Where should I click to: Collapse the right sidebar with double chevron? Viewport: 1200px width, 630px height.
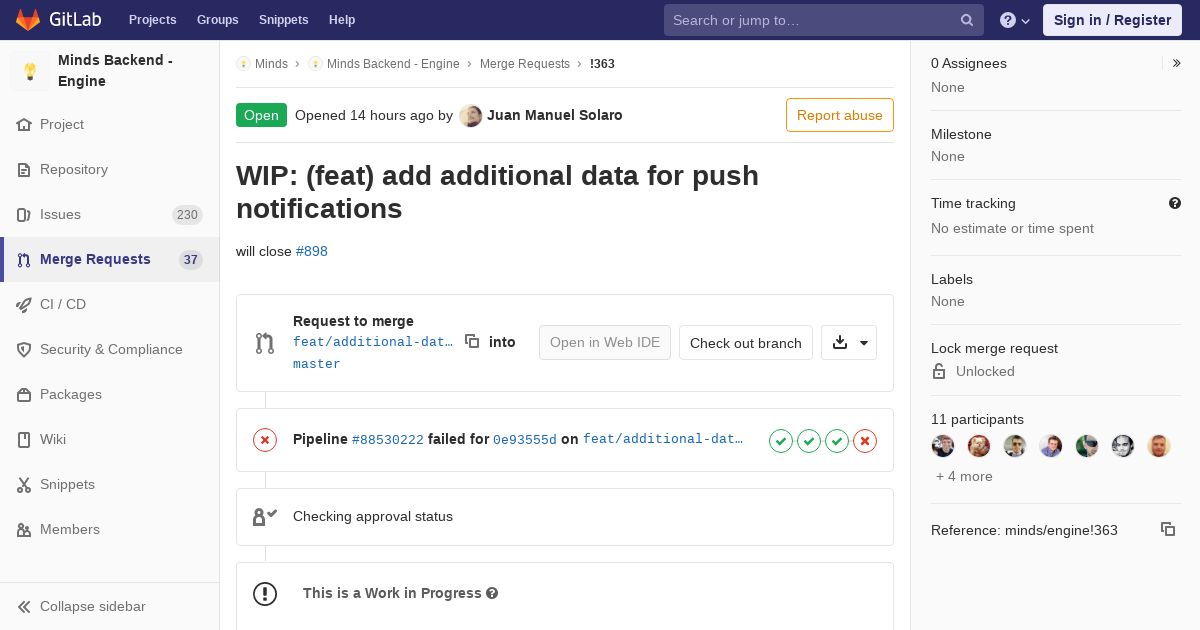pos(1177,63)
